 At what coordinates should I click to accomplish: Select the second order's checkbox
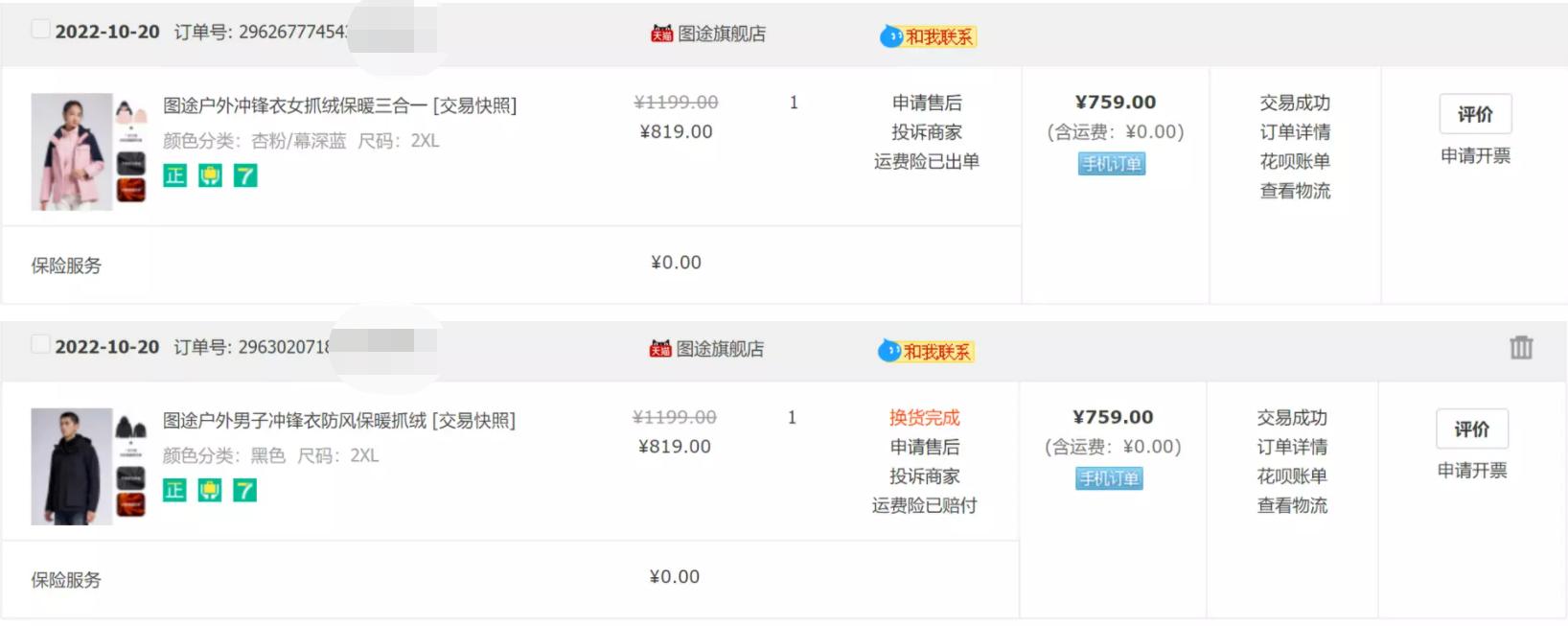pyautogui.click(x=39, y=345)
